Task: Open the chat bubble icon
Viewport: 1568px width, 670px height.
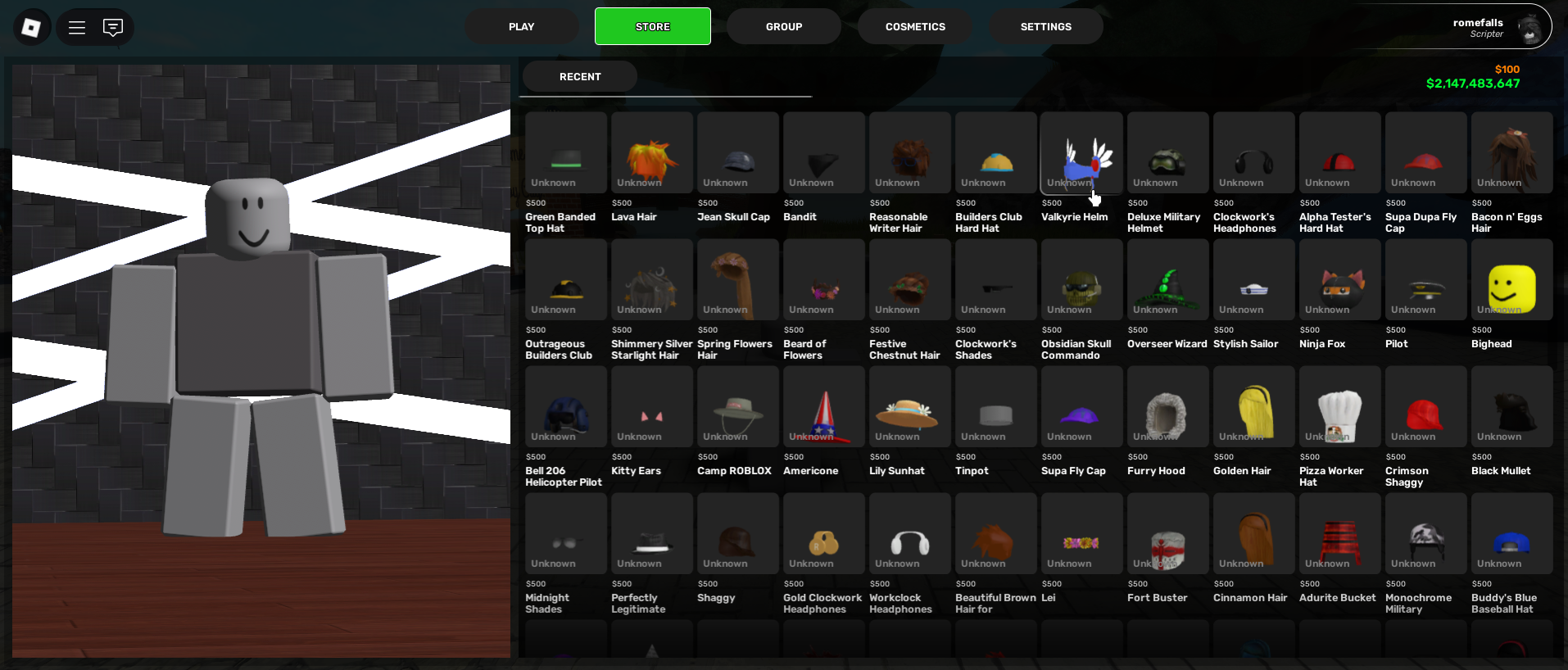Action: pyautogui.click(x=113, y=28)
